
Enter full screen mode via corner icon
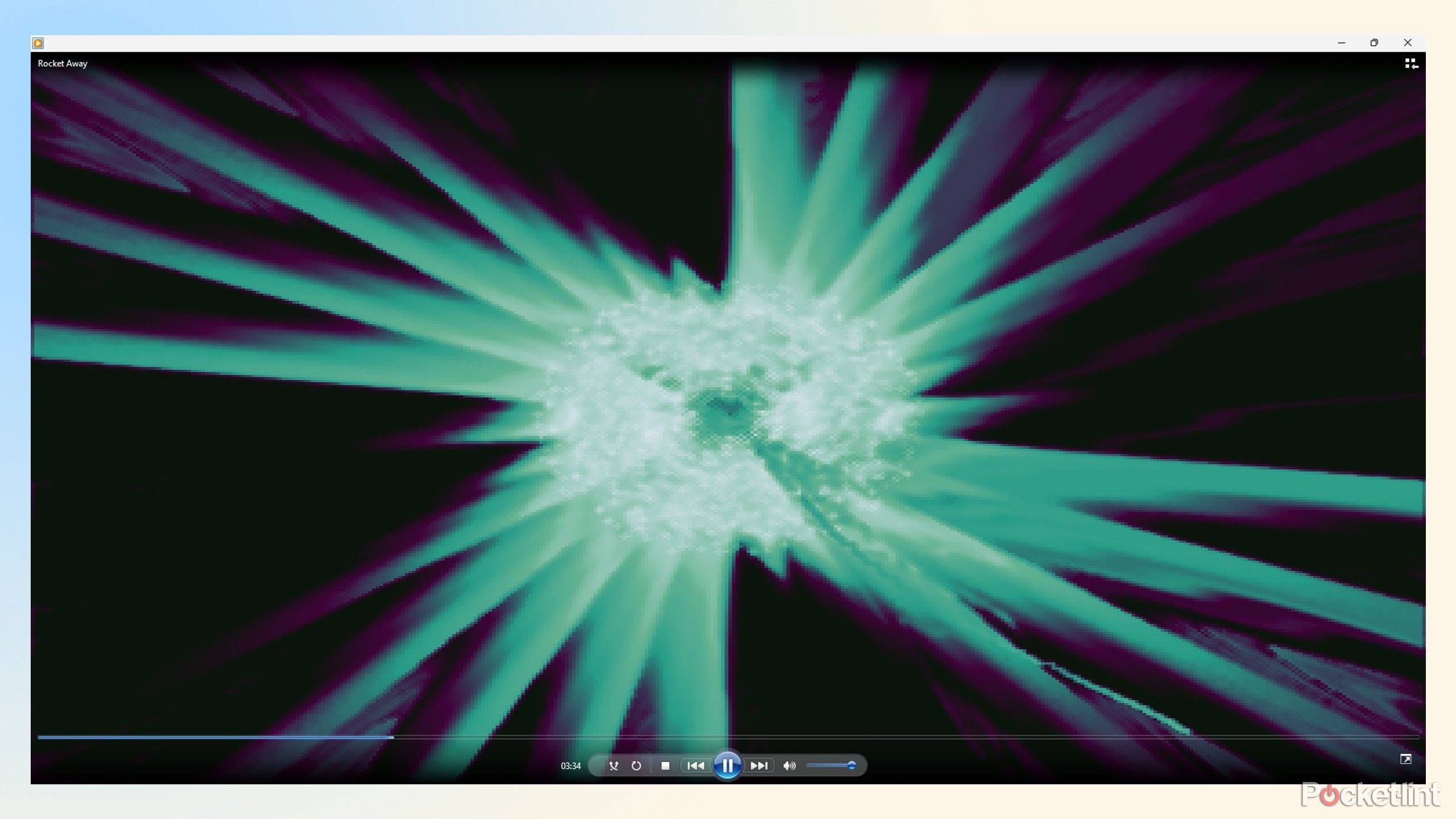[x=1405, y=759]
